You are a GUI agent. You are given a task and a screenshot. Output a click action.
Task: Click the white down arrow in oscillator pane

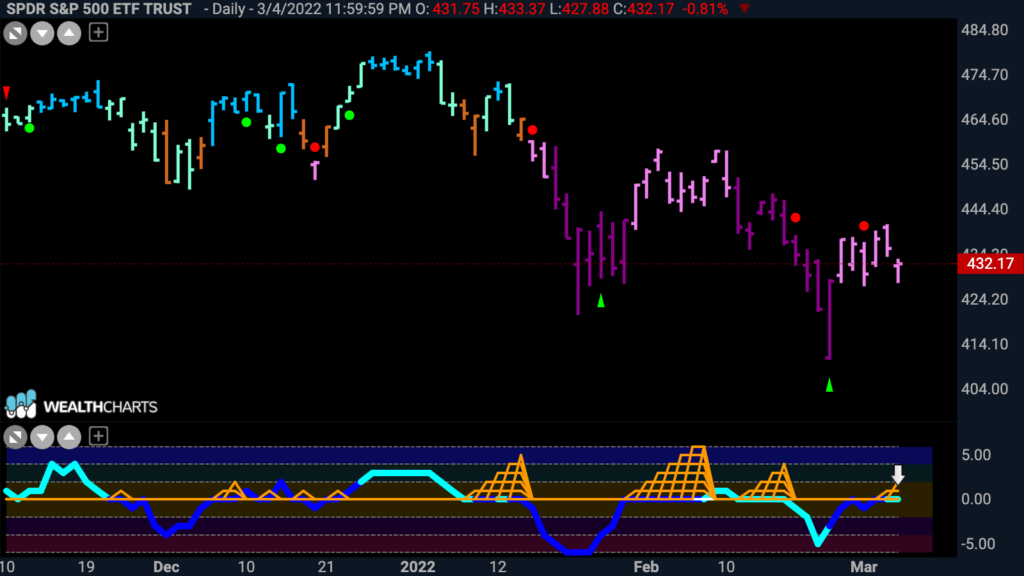[x=898, y=474]
